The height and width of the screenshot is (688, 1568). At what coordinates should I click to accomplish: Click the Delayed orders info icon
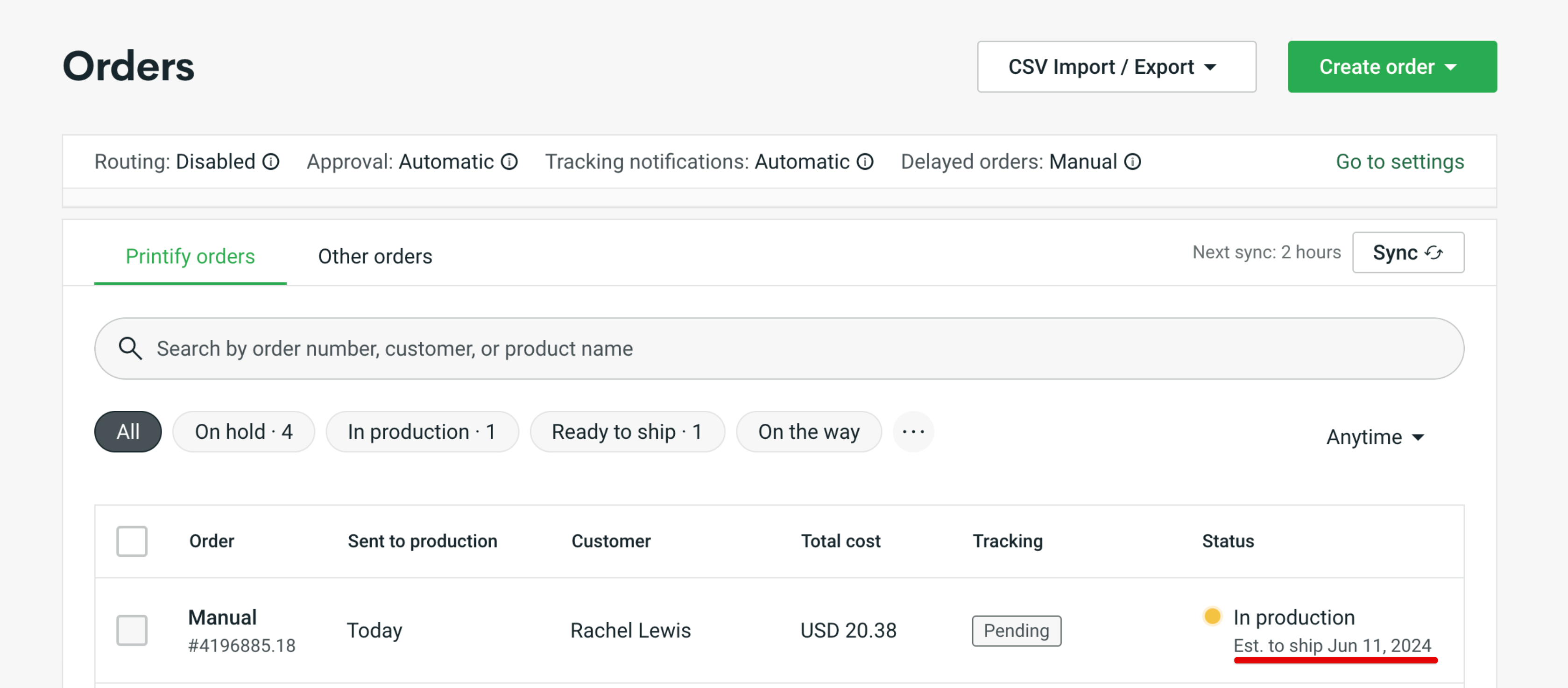pyautogui.click(x=1132, y=161)
